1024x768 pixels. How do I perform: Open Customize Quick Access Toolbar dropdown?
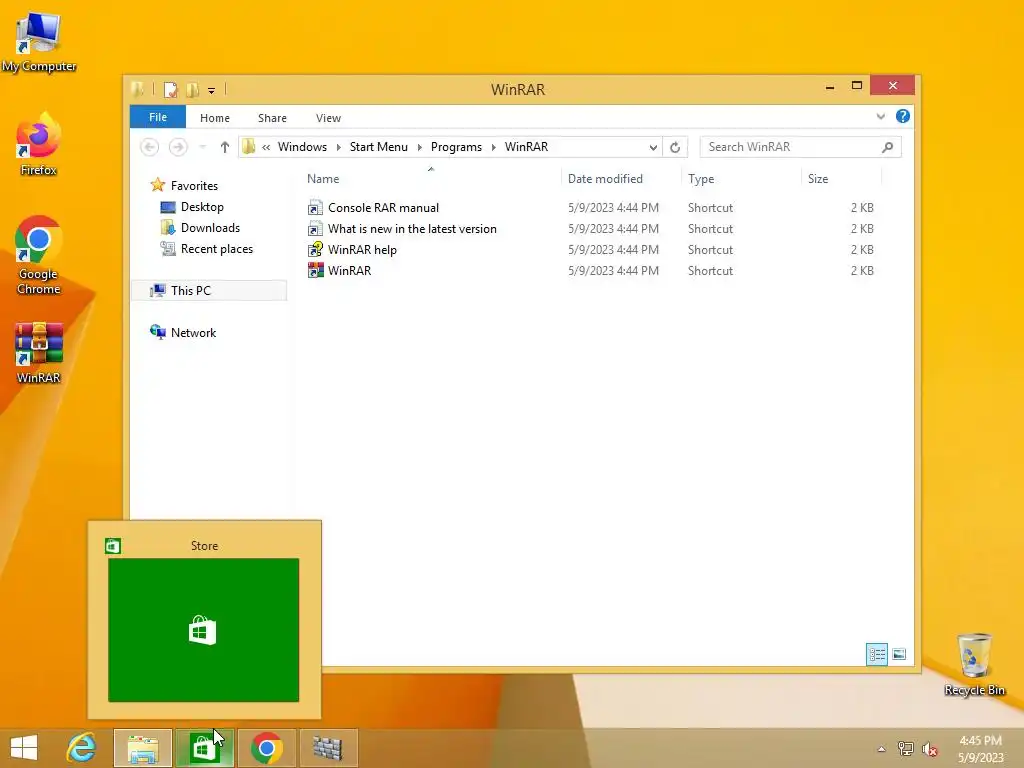[x=212, y=90]
